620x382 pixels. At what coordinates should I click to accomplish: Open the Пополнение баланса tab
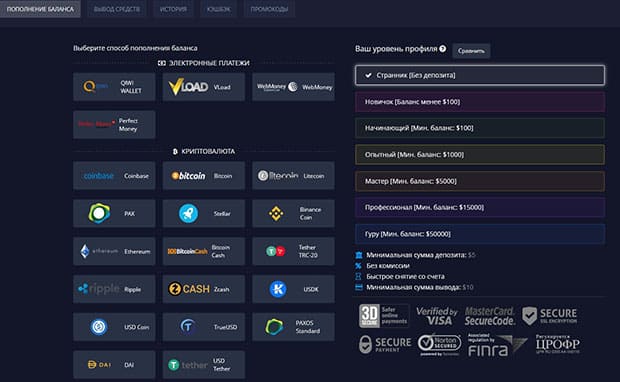click(x=40, y=9)
